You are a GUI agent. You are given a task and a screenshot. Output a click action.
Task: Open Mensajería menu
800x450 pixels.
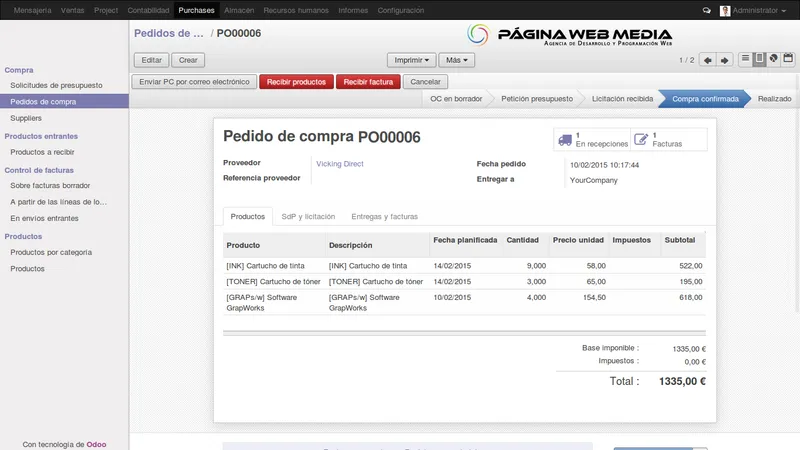point(33,10)
